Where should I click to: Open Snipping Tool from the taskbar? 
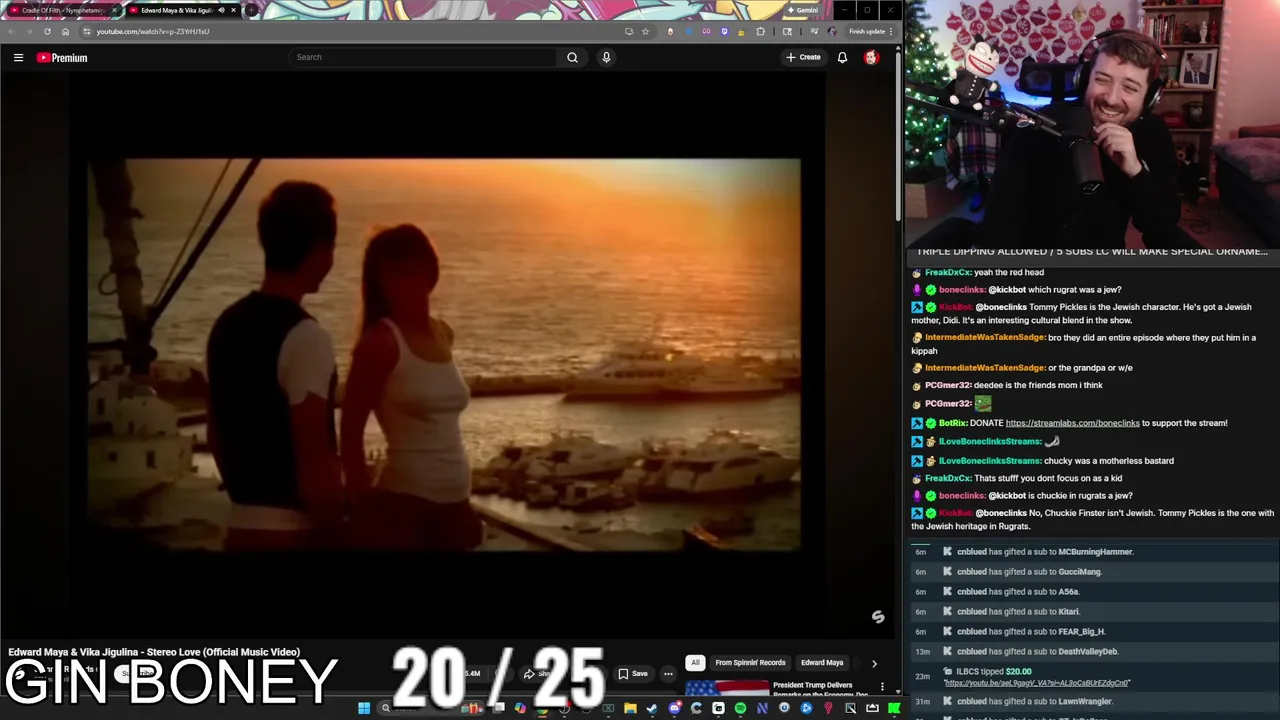(x=850, y=708)
